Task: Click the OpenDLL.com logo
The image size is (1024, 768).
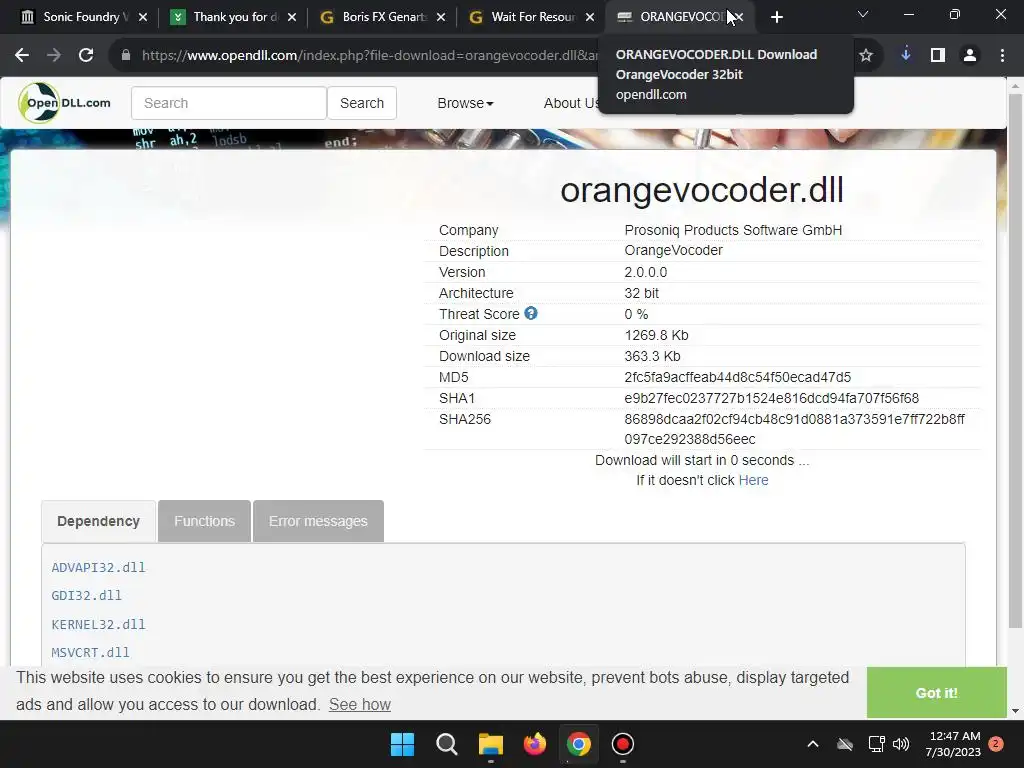Action: pos(65,103)
